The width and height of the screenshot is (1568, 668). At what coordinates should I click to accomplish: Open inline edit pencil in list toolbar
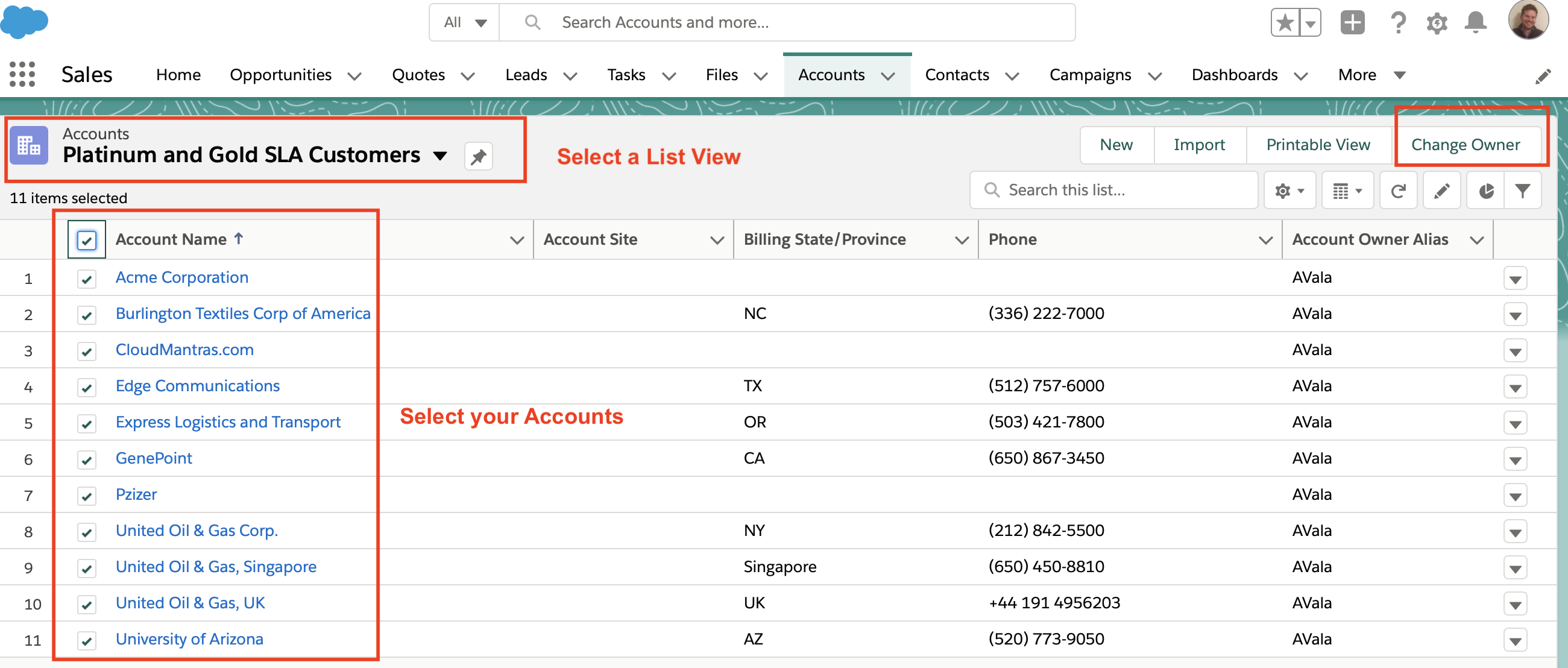point(1441,191)
